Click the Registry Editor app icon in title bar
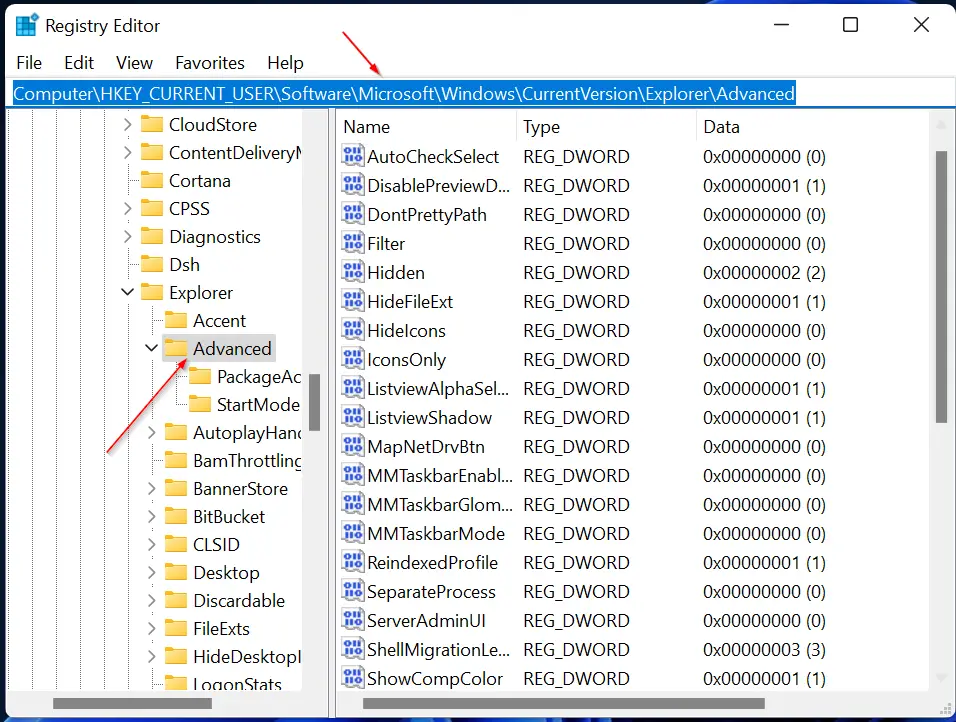The width and height of the screenshot is (956, 722). pyautogui.click(x=26, y=26)
